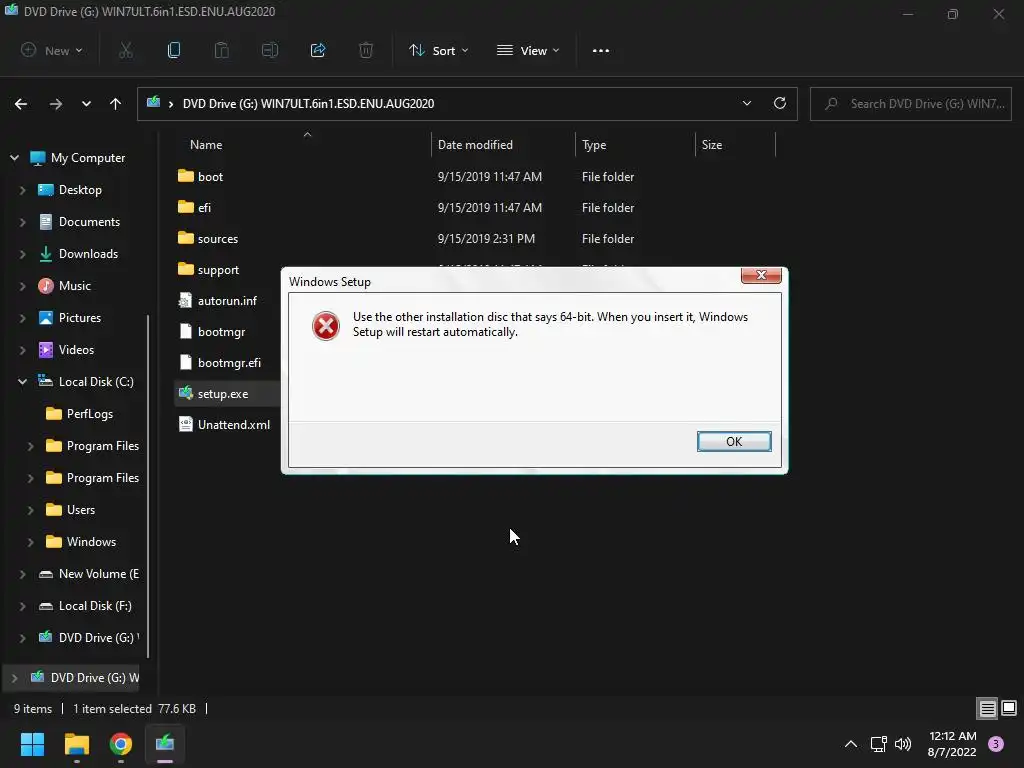Click the Delete trash icon

point(366,50)
